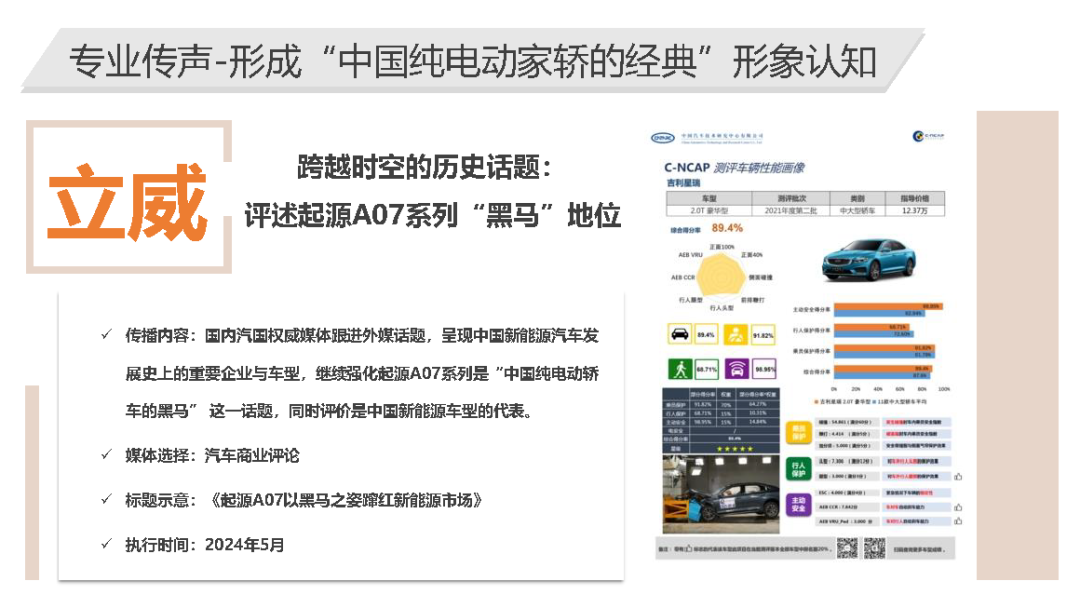Click the black car icon in the yellow box
The height and width of the screenshot is (608, 1080).
tap(680, 334)
